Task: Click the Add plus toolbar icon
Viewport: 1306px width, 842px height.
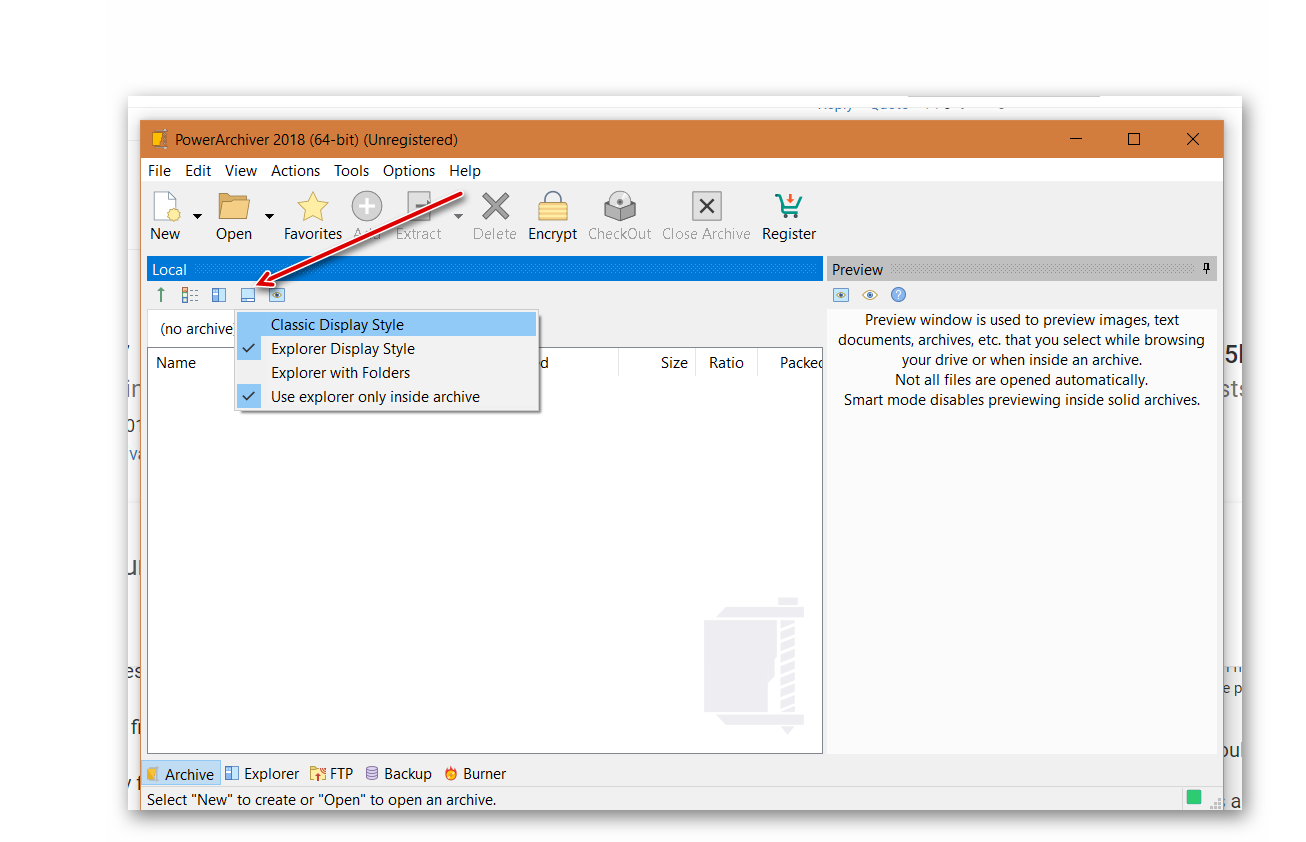Action: click(366, 207)
